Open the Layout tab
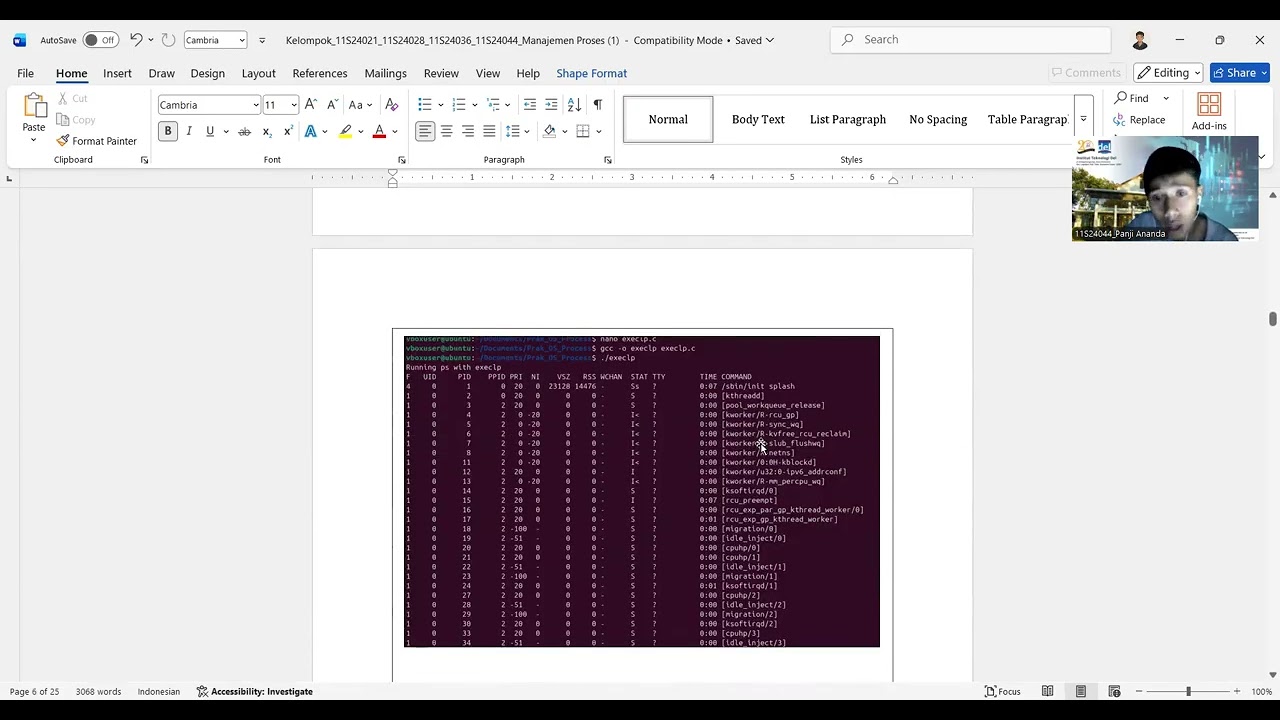Image resolution: width=1280 pixels, height=720 pixels. [x=258, y=73]
